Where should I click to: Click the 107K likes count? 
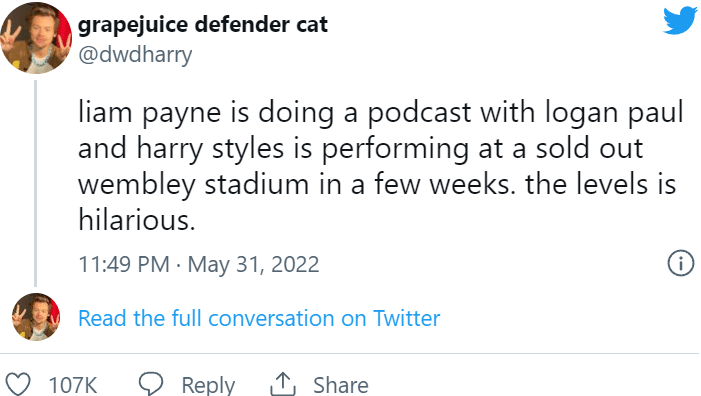(x=73, y=385)
